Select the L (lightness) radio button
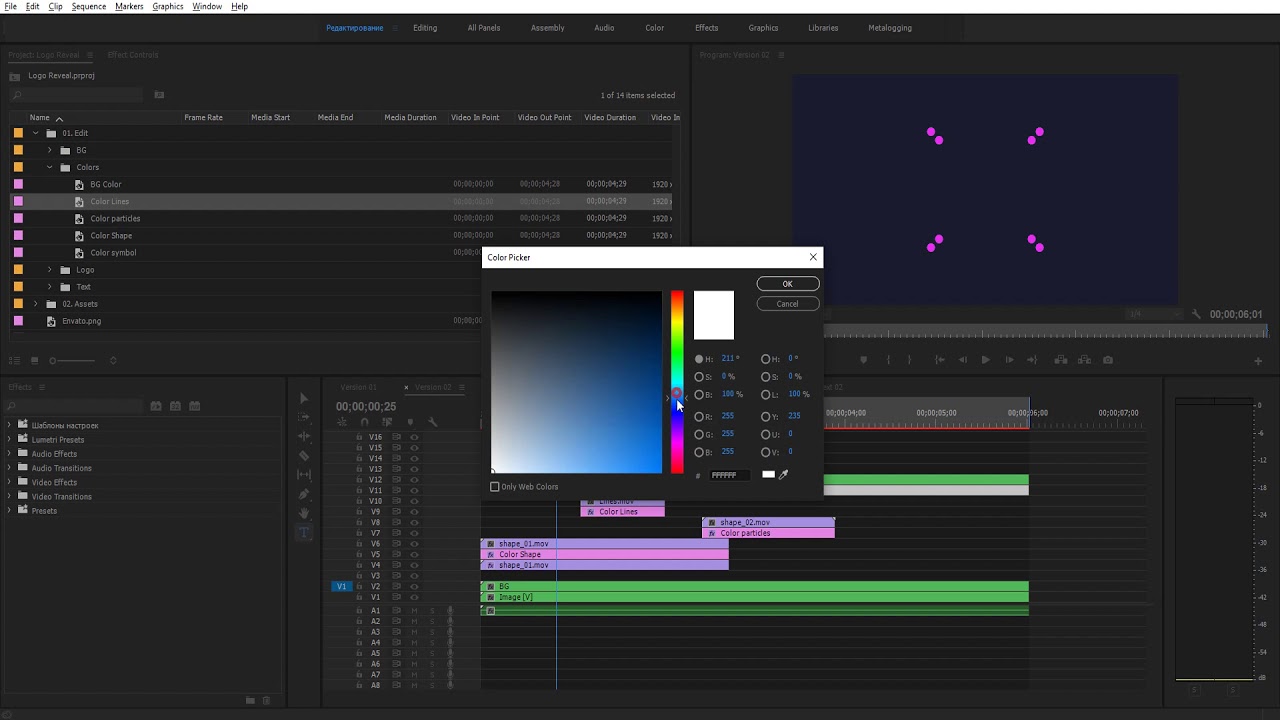Screen dimensions: 1280x720 point(766,395)
